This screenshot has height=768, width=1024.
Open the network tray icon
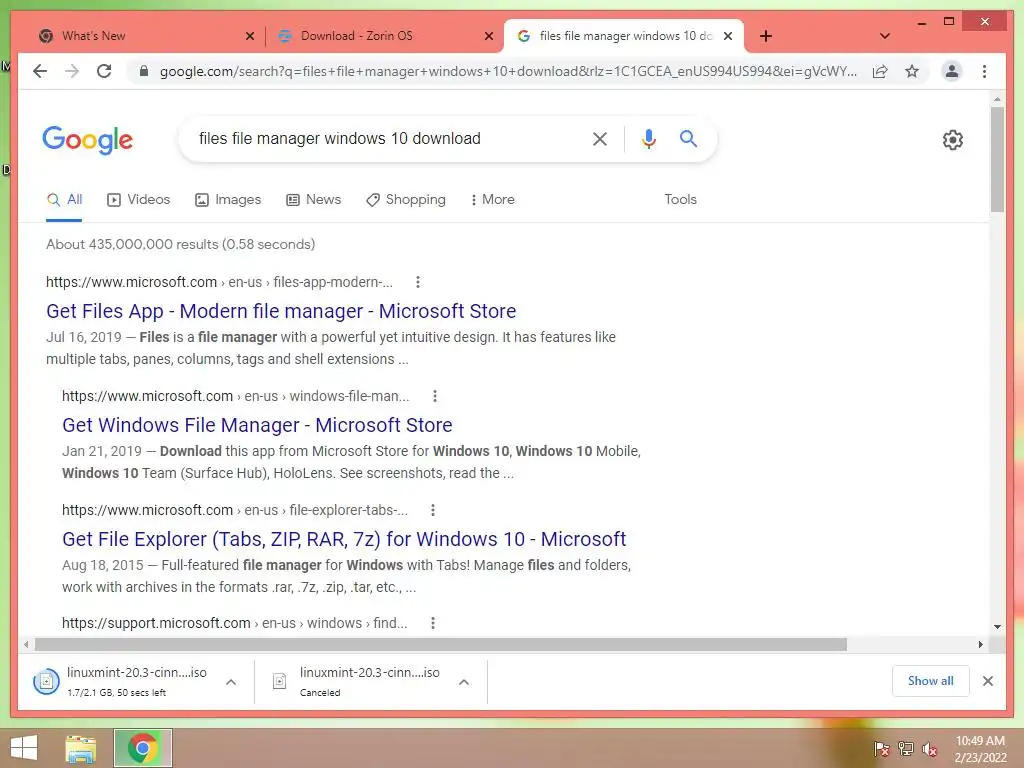point(906,749)
